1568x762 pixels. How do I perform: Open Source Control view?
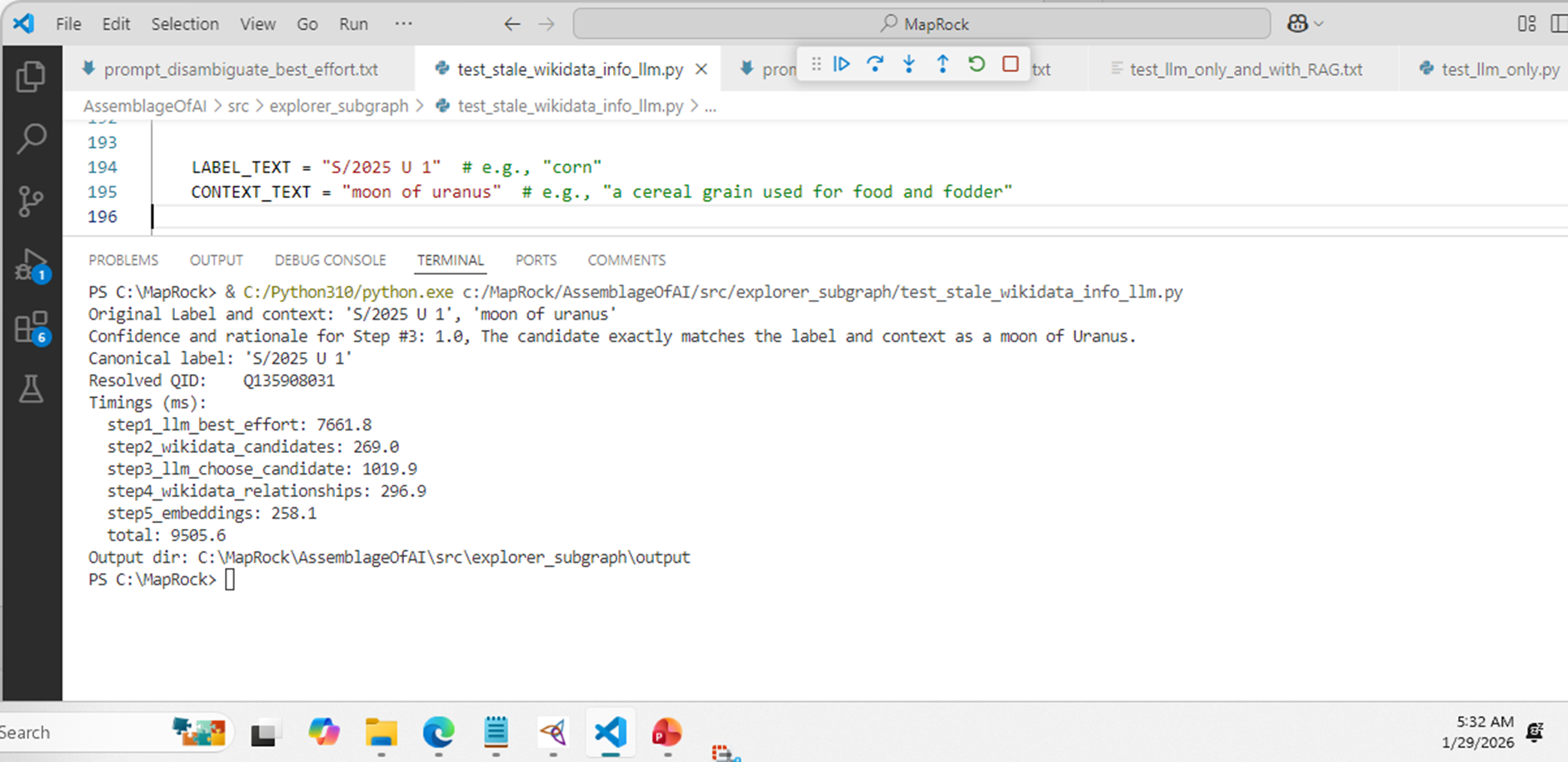point(31,201)
